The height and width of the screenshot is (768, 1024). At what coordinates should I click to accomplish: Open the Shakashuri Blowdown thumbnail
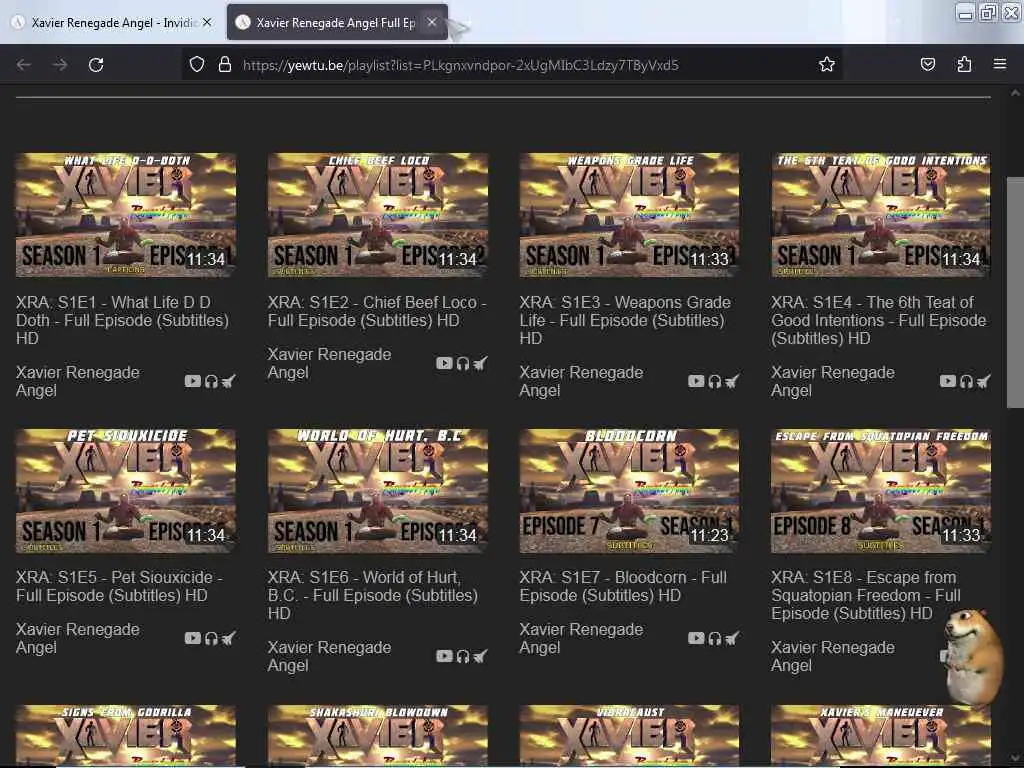click(377, 735)
